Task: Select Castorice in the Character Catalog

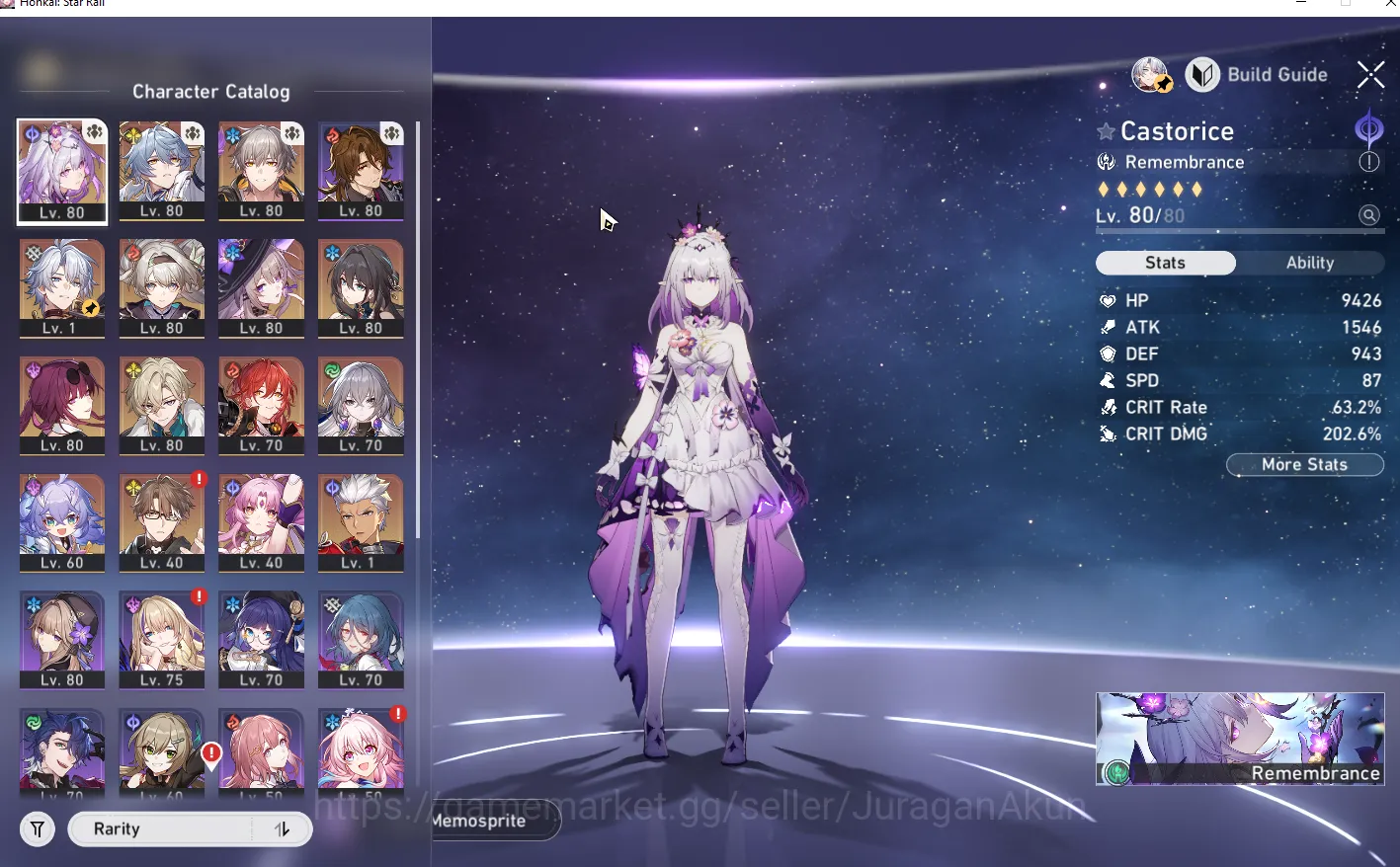Action: 62,172
